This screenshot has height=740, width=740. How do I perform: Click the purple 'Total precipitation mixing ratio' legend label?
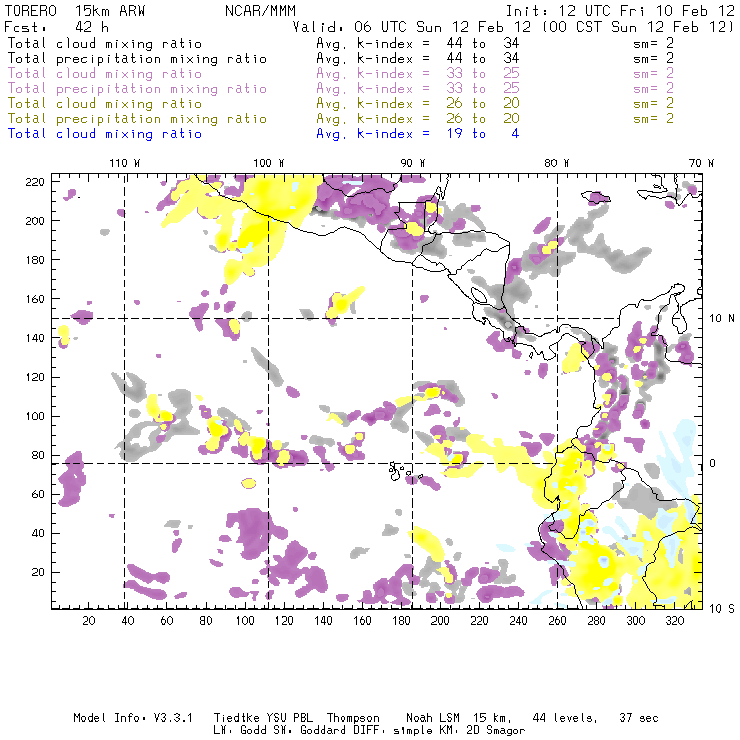coord(137,89)
